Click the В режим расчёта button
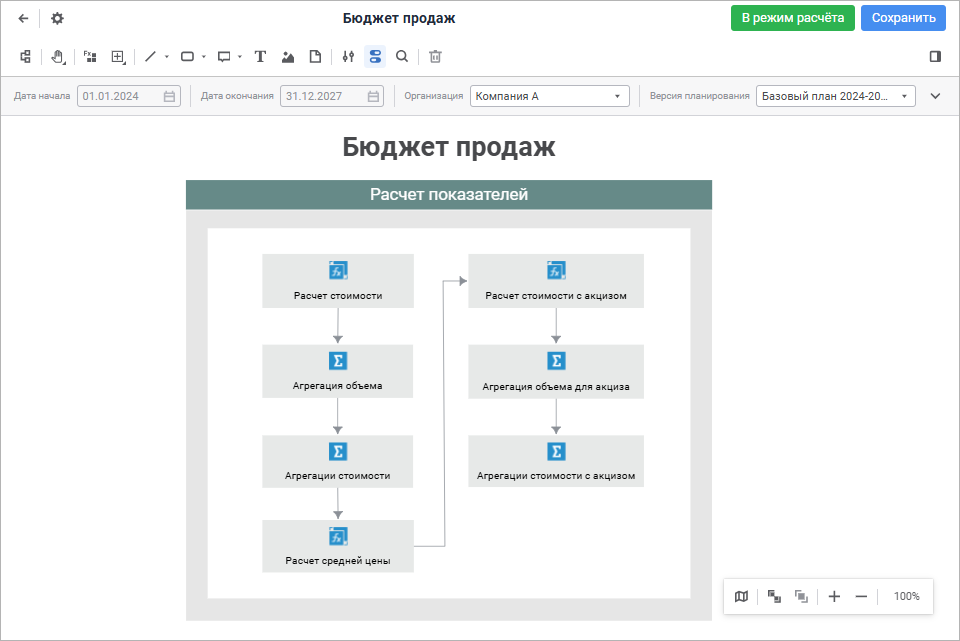This screenshot has height=641, width=960. 792,18
